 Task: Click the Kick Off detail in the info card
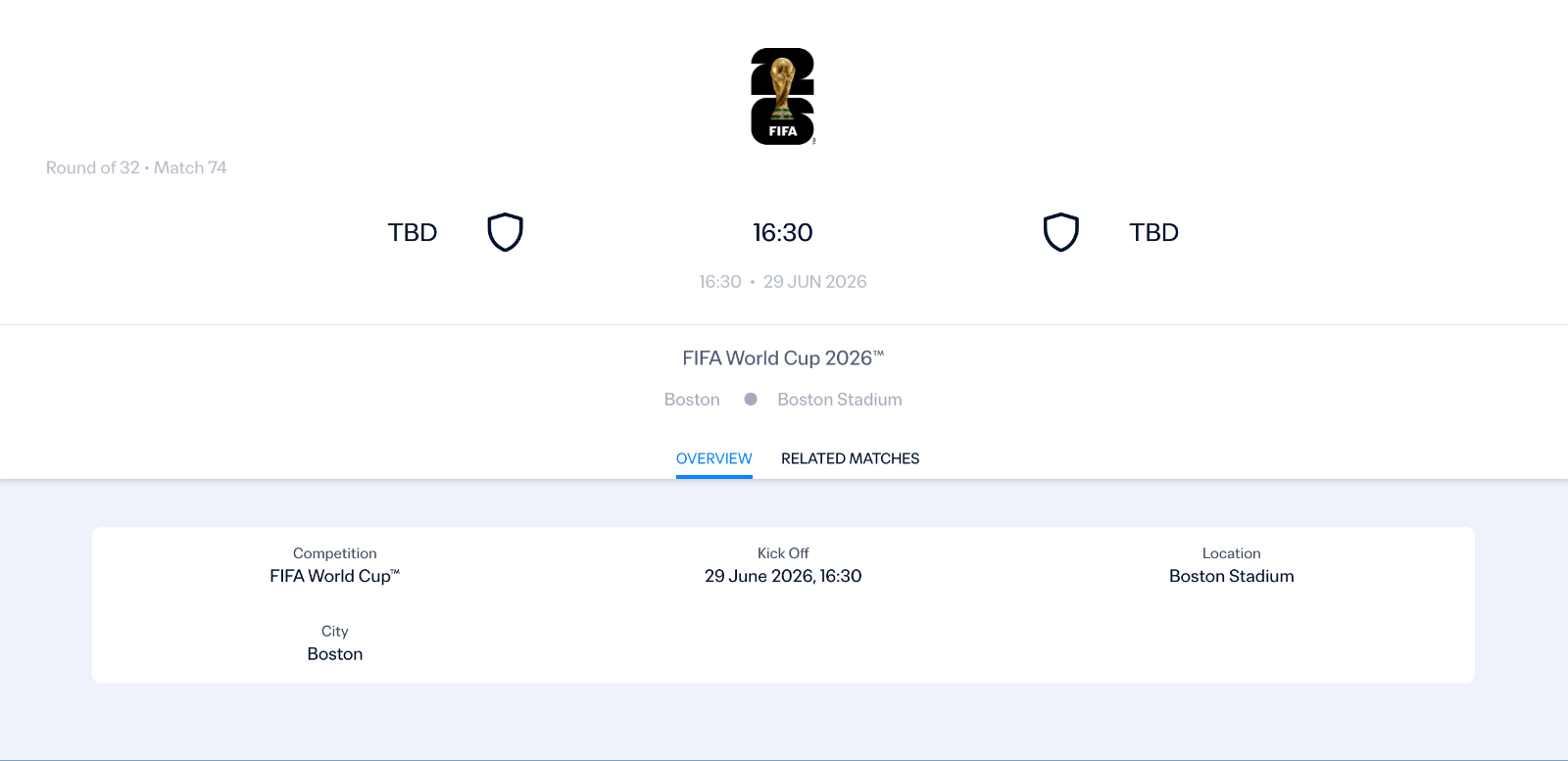[x=783, y=576]
